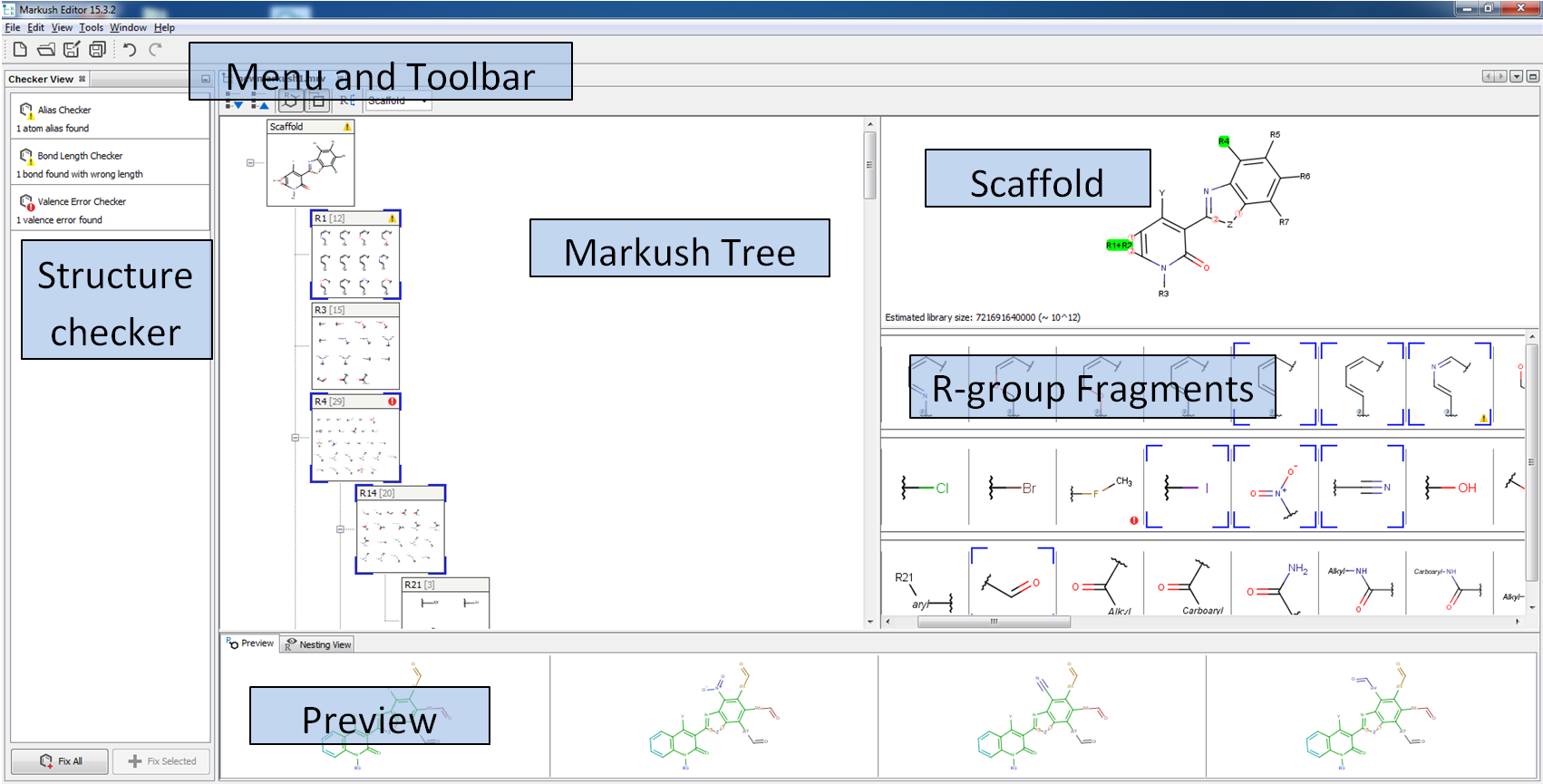This screenshot has width=1543, height=784.
Task: Select the Valence Error Checker entry
Action: (82, 201)
